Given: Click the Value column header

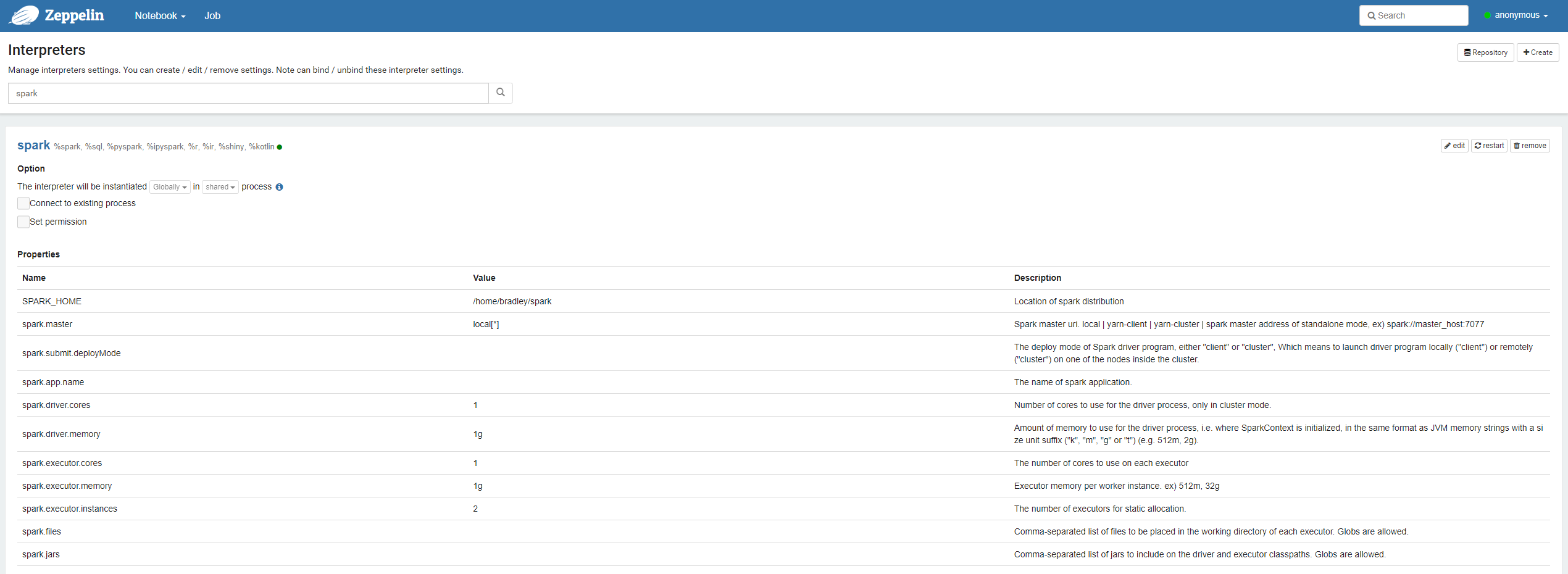Looking at the screenshot, I should (484, 278).
